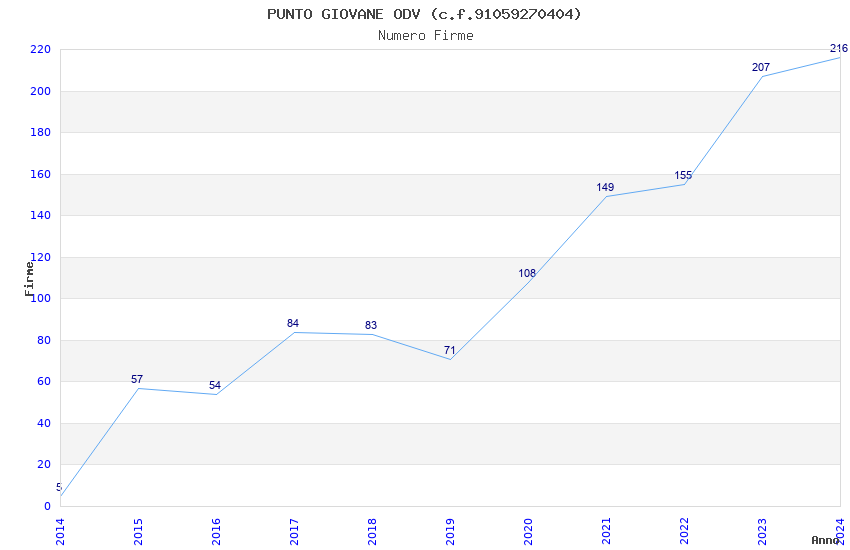This screenshot has width=850, height=550.
Task: Click y-axis tick value 160
Action: (41, 174)
